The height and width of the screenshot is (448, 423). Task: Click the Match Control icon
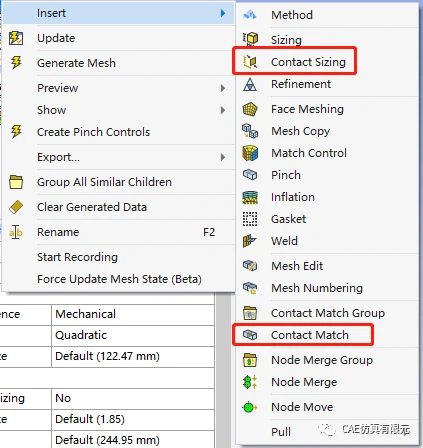click(x=250, y=153)
